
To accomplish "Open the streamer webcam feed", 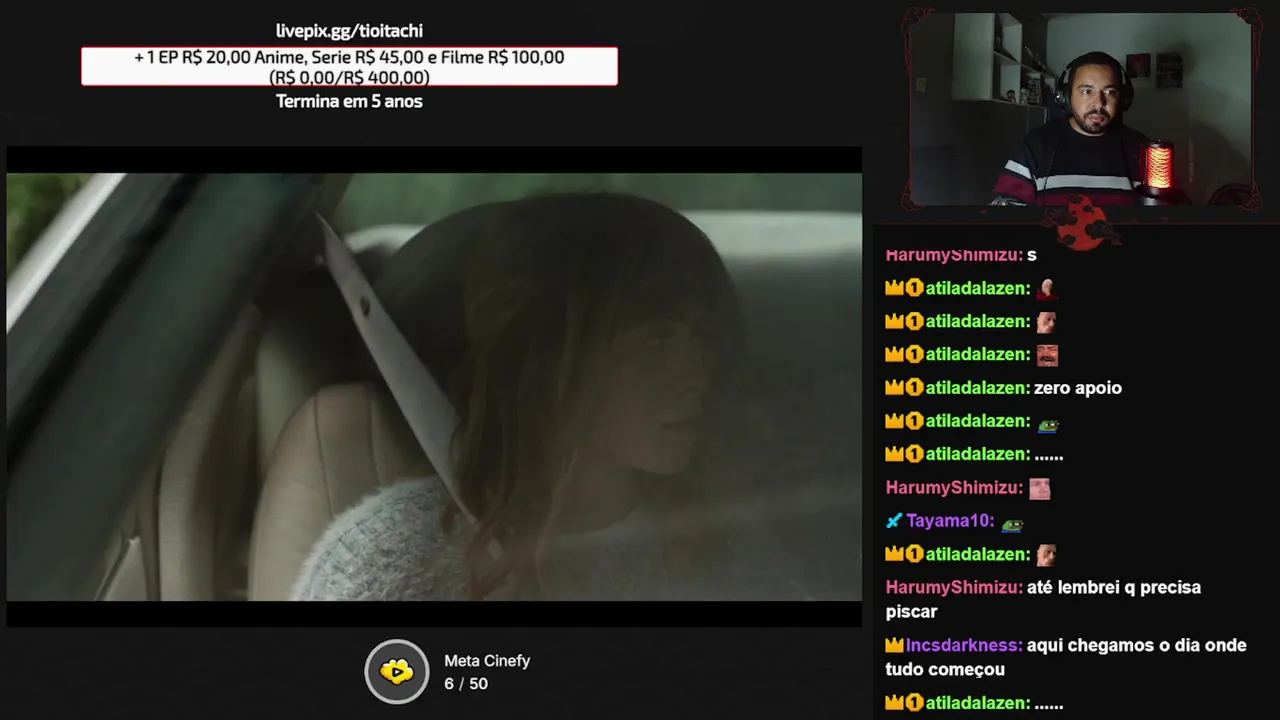I will pos(1081,110).
